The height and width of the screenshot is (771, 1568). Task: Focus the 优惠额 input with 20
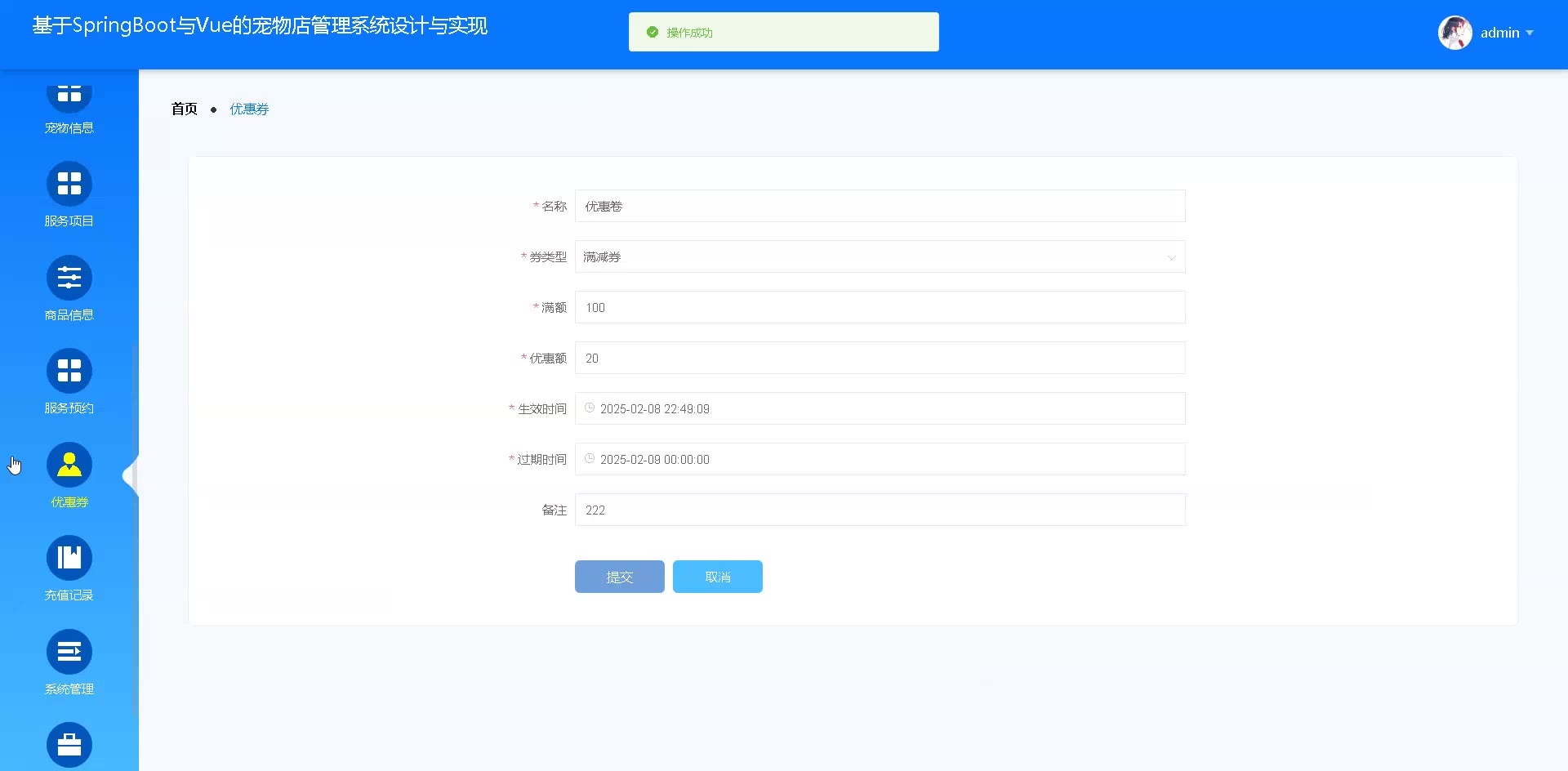[x=880, y=358]
